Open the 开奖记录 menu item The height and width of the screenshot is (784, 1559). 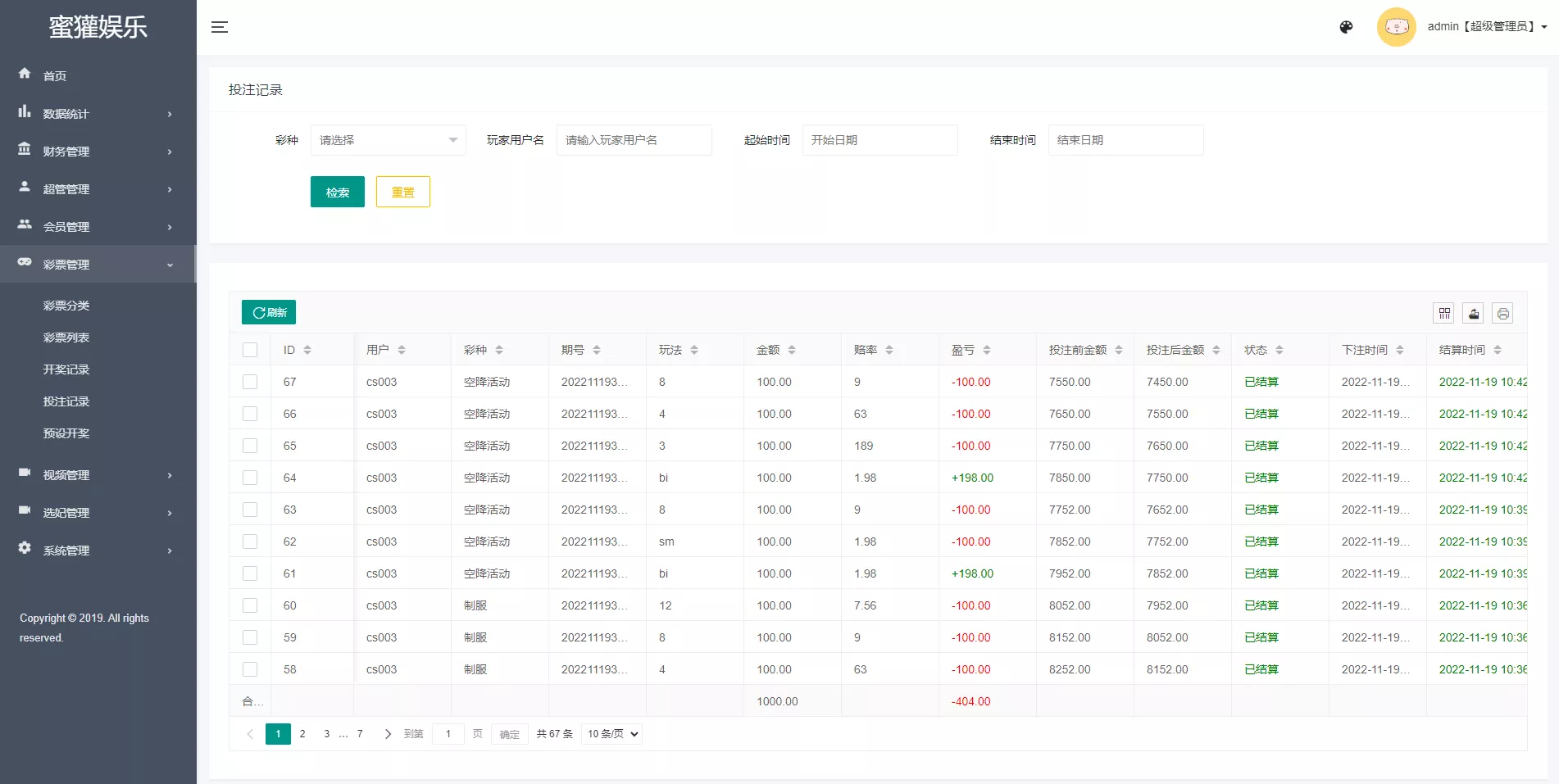66,369
